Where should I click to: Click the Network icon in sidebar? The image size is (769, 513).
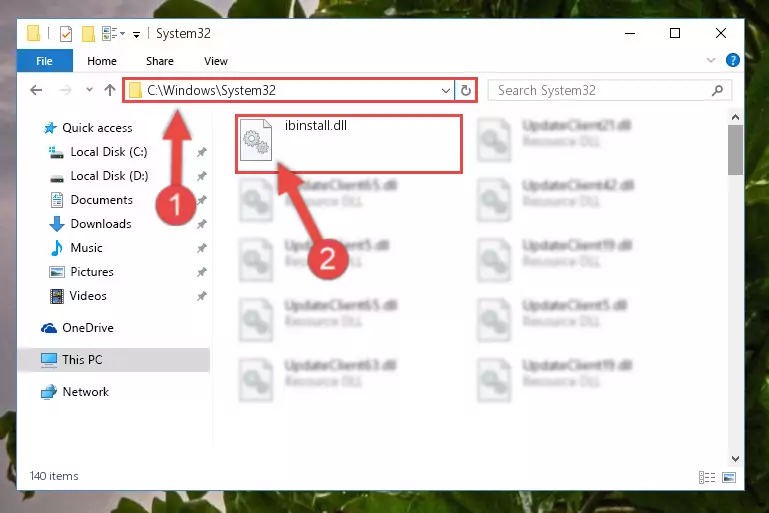pyautogui.click(x=49, y=392)
